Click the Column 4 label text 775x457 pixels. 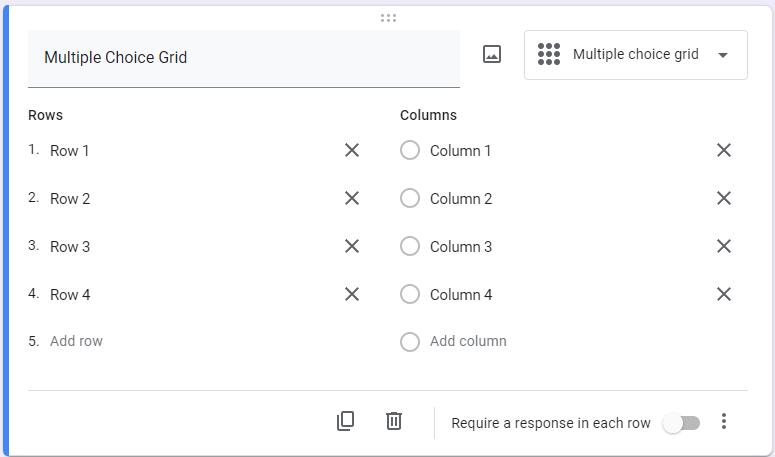(461, 295)
